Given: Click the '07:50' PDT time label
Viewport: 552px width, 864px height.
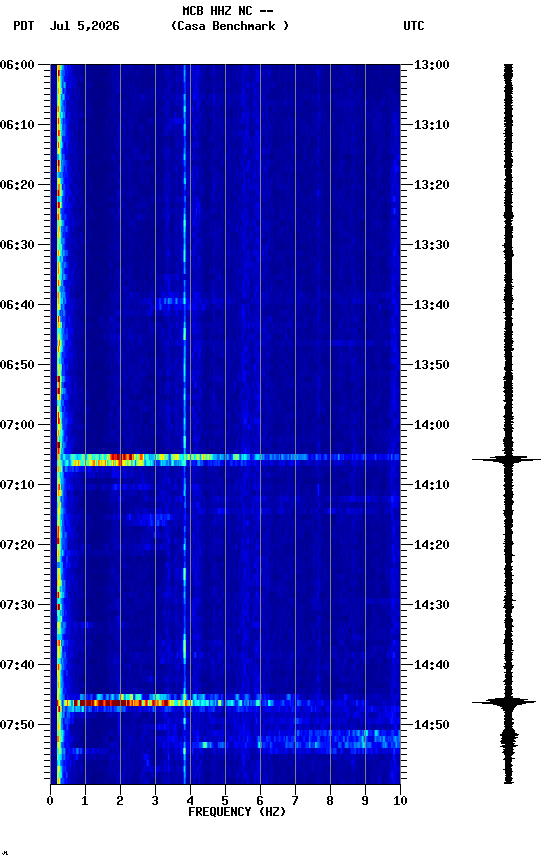Looking at the screenshot, I should click(17, 725).
